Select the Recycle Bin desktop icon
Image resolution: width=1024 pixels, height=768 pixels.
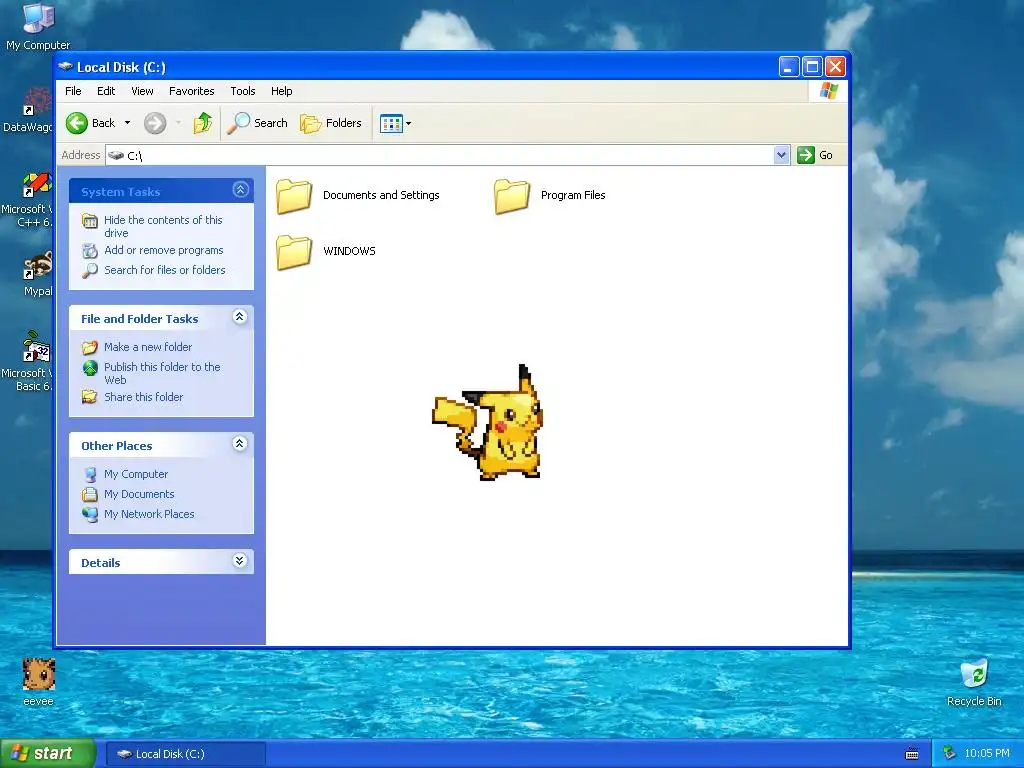point(974,674)
